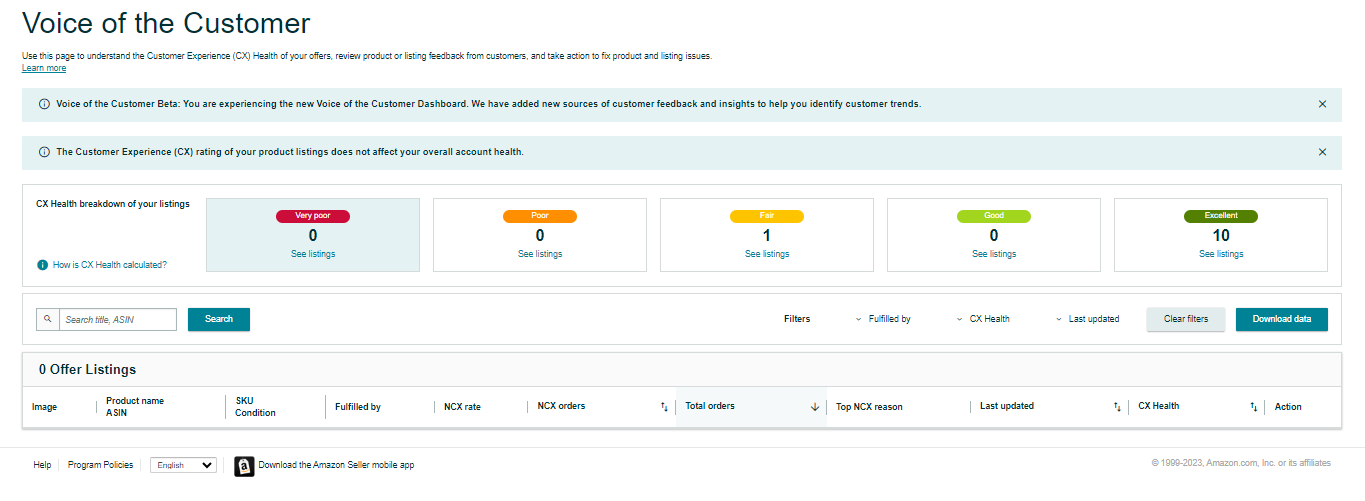Open the English language dropdown
1365x501 pixels.
click(x=183, y=465)
